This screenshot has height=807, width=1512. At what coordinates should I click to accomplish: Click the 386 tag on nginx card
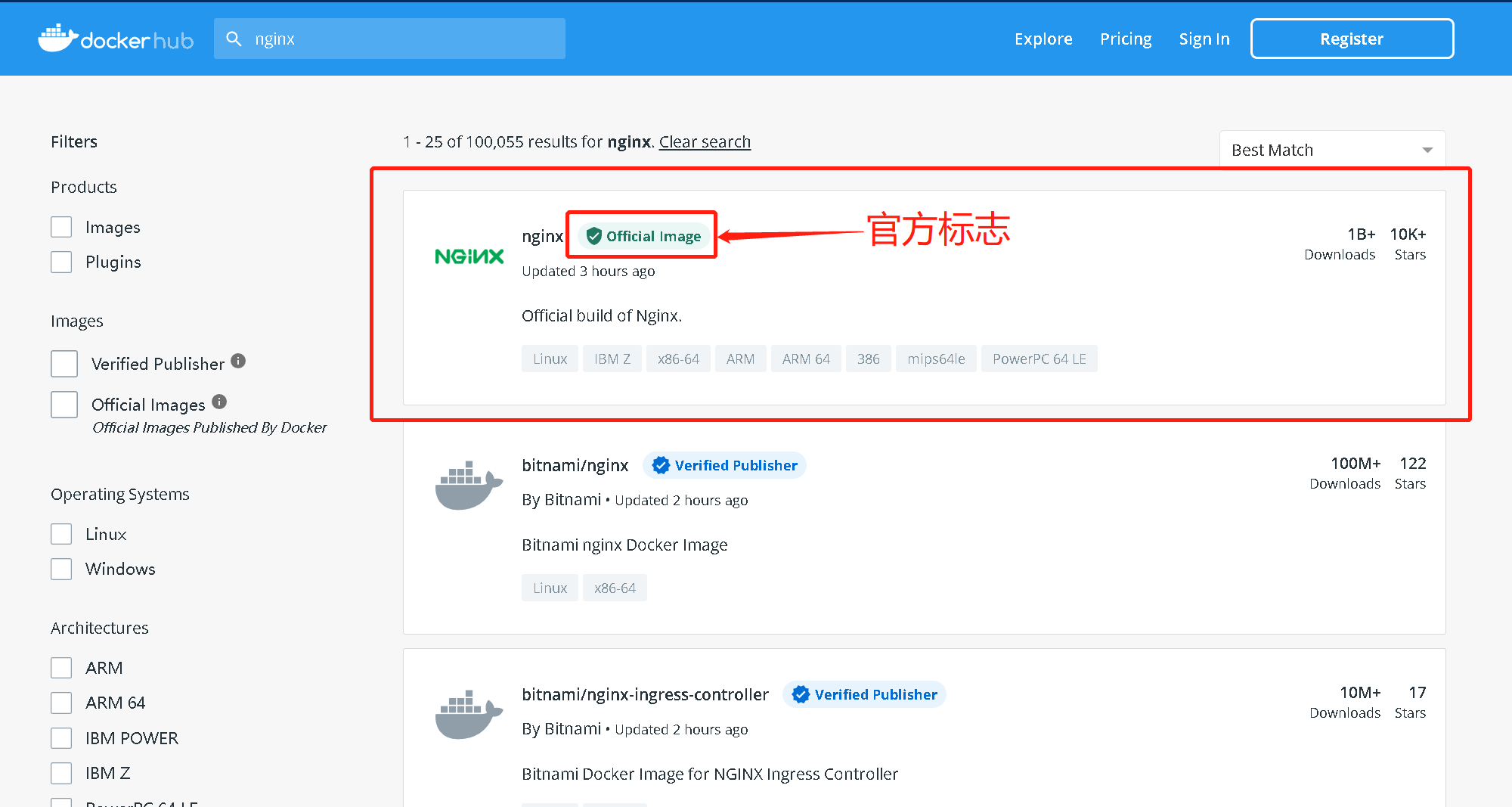[x=868, y=358]
